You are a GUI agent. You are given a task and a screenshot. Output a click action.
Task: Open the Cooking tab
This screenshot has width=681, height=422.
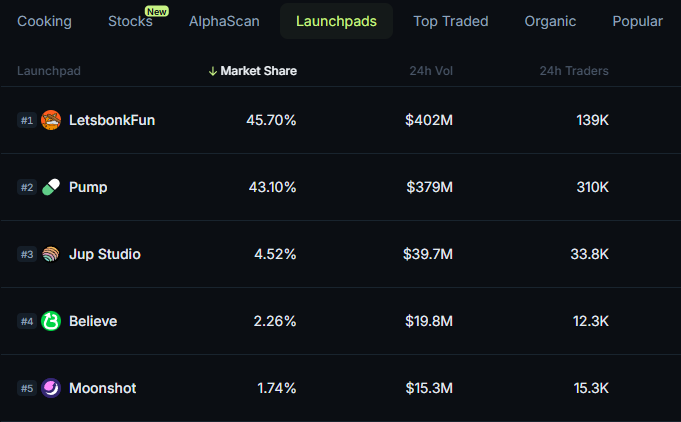[44, 21]
